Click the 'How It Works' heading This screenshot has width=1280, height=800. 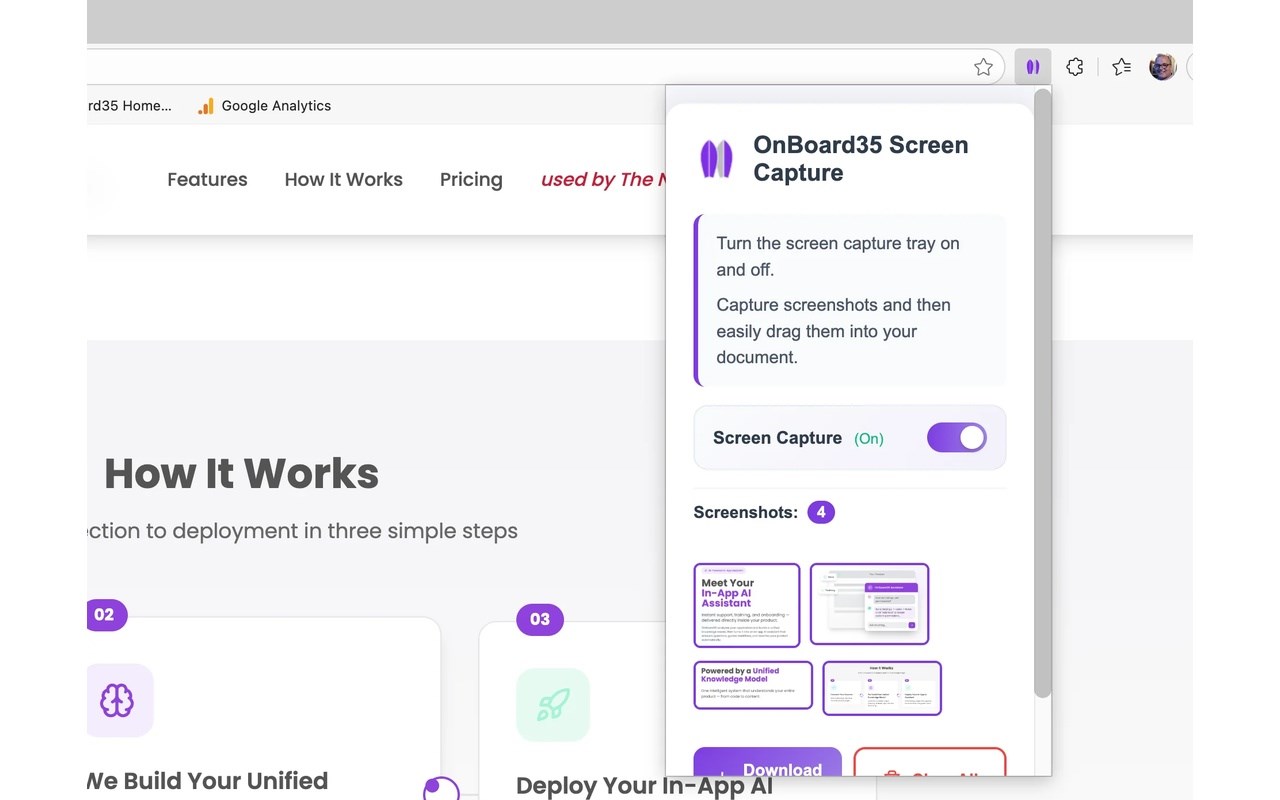coord(241,473)
